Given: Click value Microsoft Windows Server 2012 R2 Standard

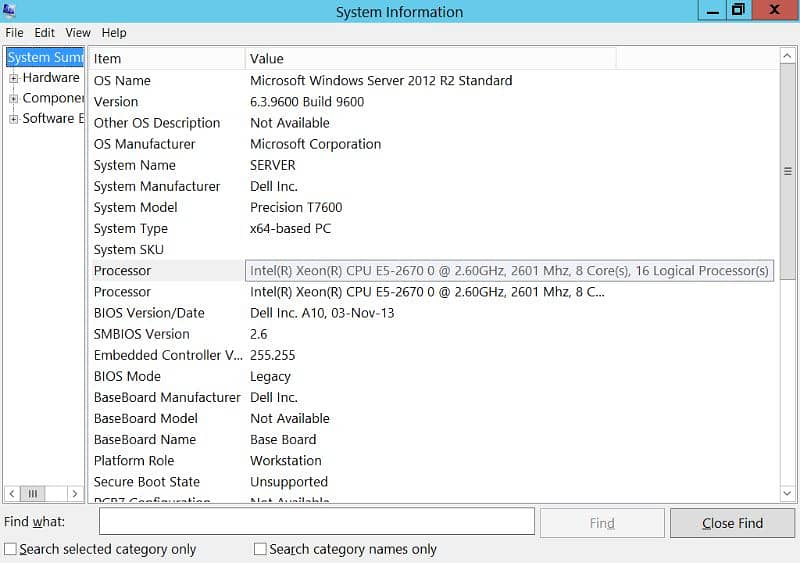Looking at the screenshot, I should click(381, 81).
